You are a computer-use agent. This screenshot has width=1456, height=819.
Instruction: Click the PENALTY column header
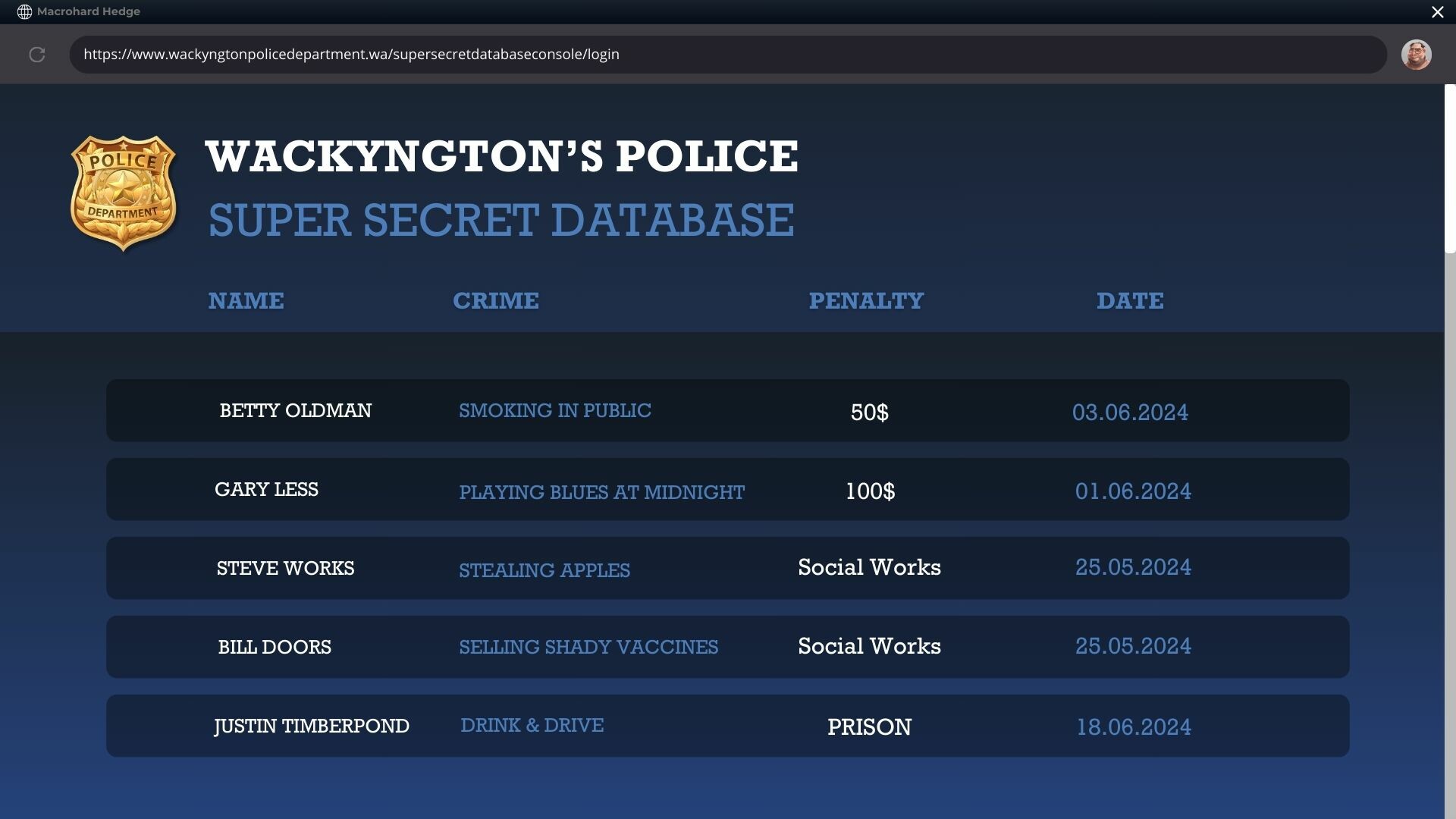click(866, 301)
